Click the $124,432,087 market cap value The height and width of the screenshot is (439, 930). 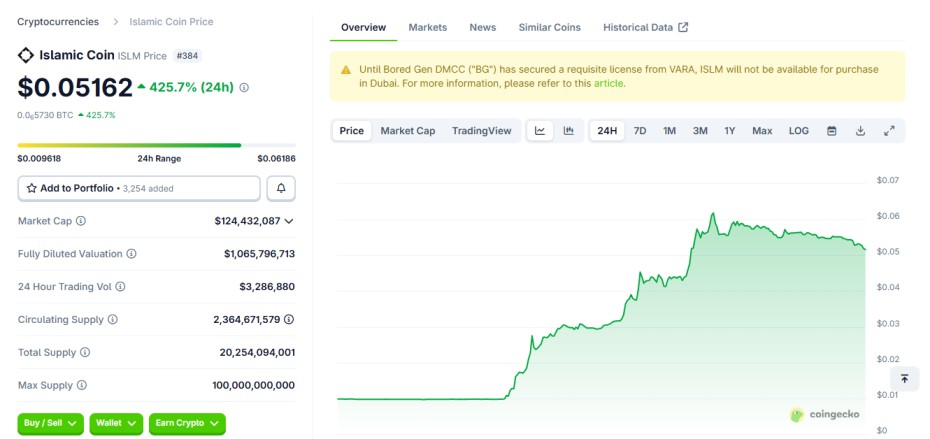point(247,221)
